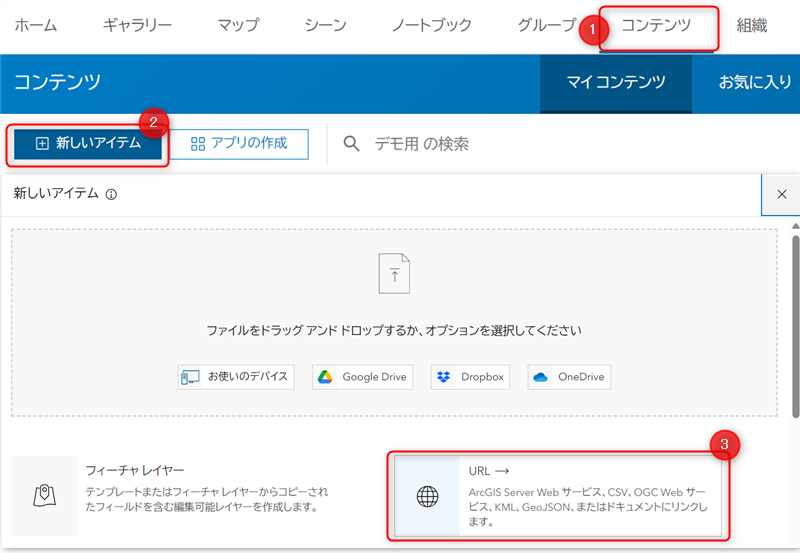
Task: Close the 新しいアイテム dialog
Action: (x=781, y=194)
